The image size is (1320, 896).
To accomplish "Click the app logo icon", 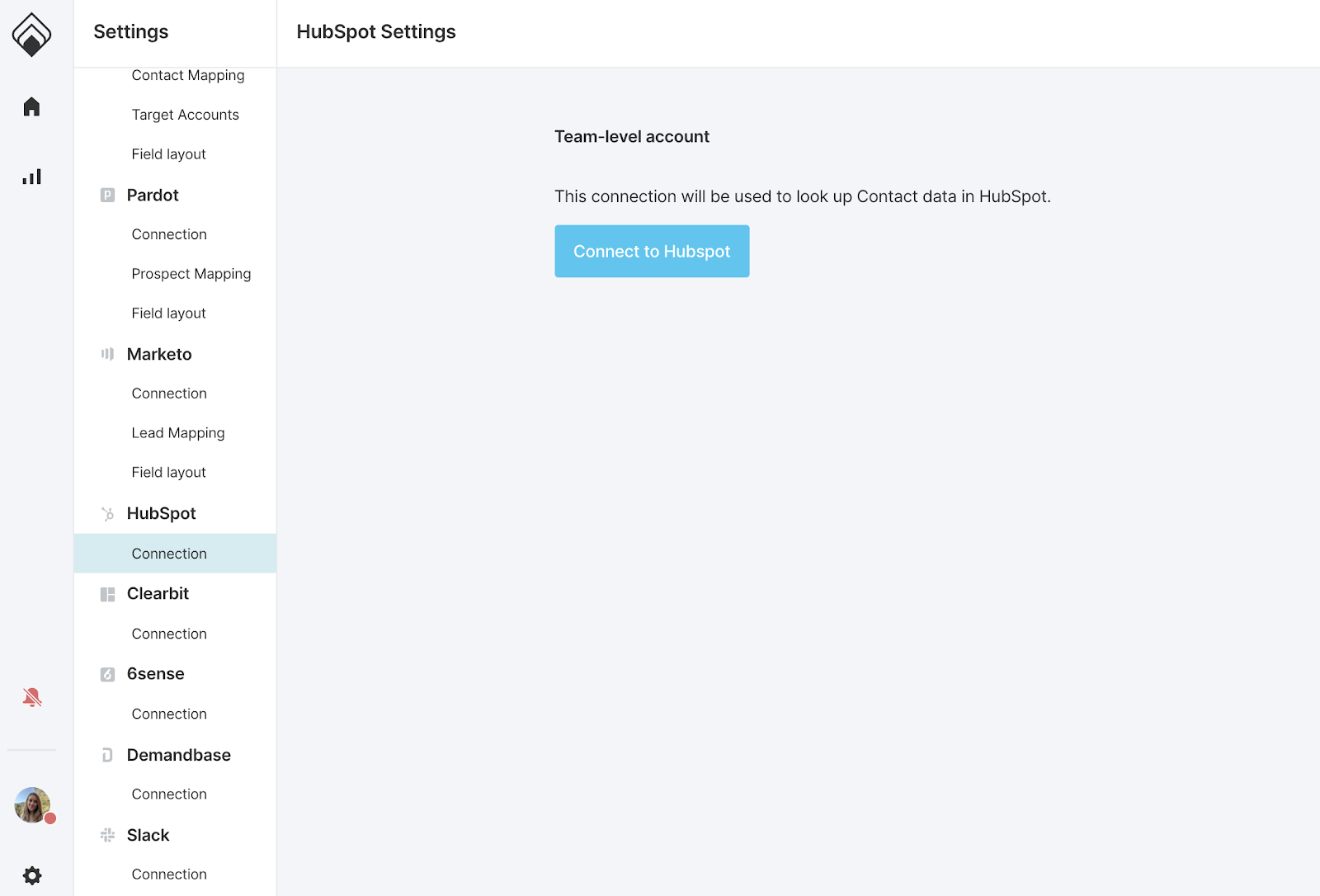I will click(31, 35).
